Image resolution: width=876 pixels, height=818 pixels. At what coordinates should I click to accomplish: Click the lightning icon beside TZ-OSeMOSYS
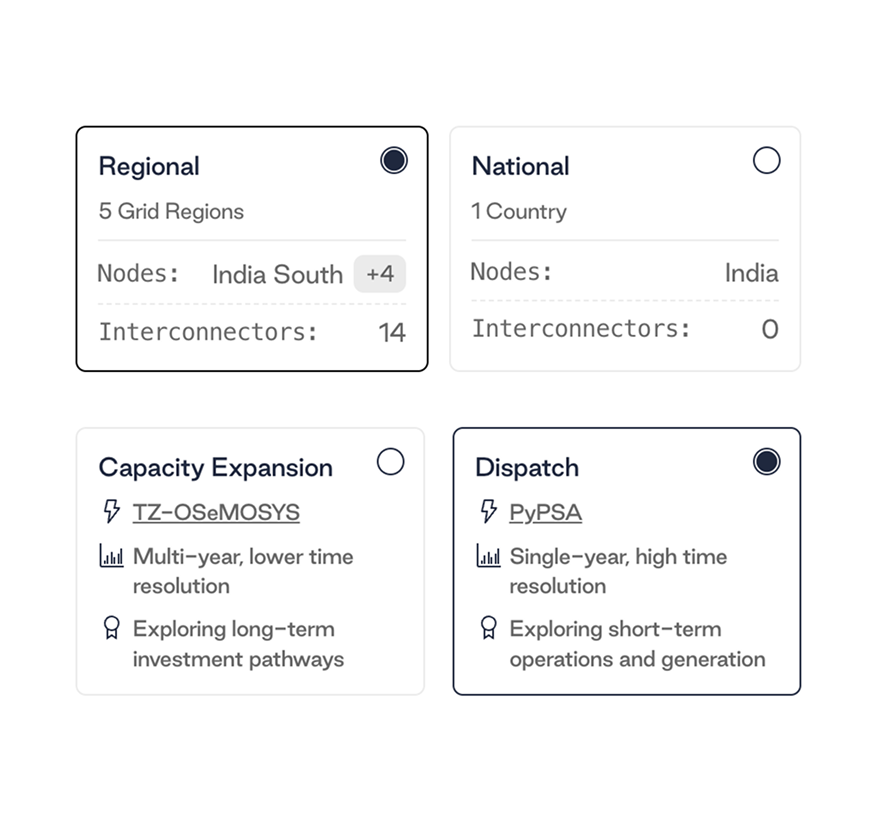point(112,512)
